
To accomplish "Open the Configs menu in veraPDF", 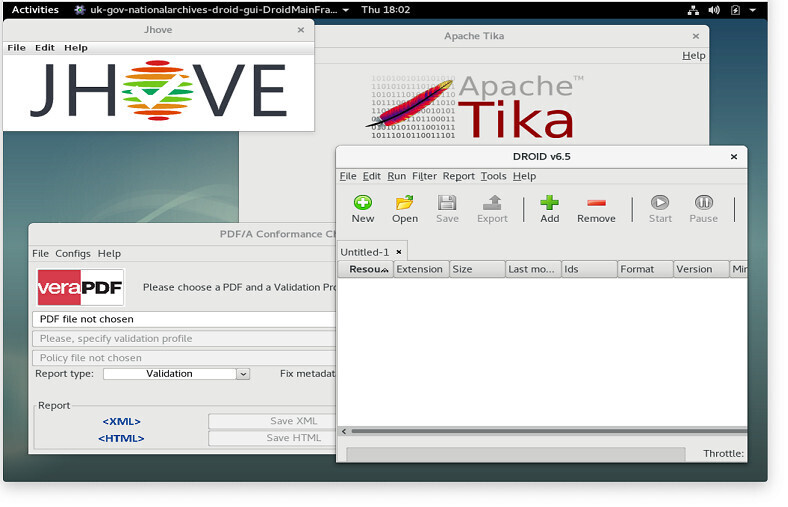I will click(73, 254).
